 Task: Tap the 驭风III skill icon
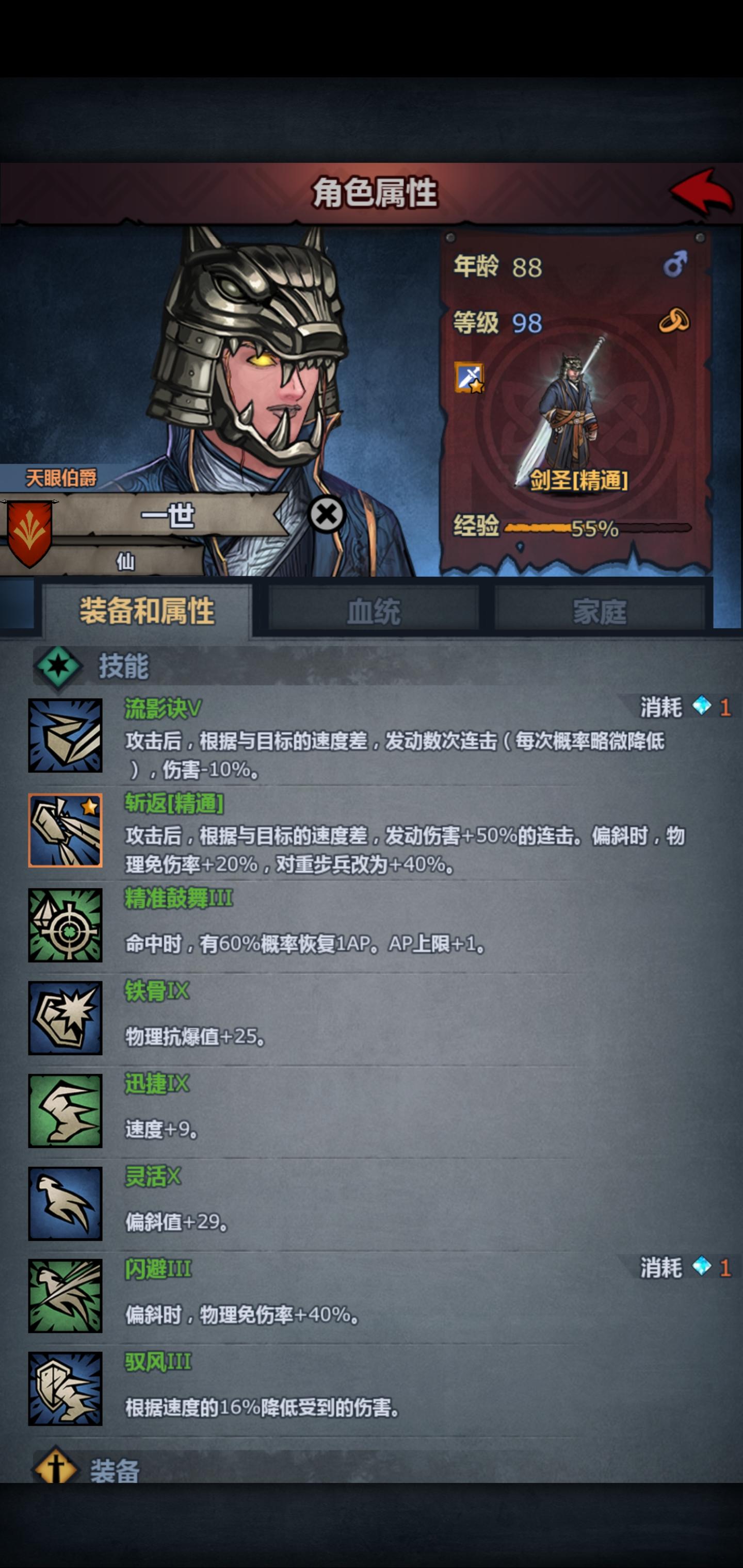[x=65, y=1389]
